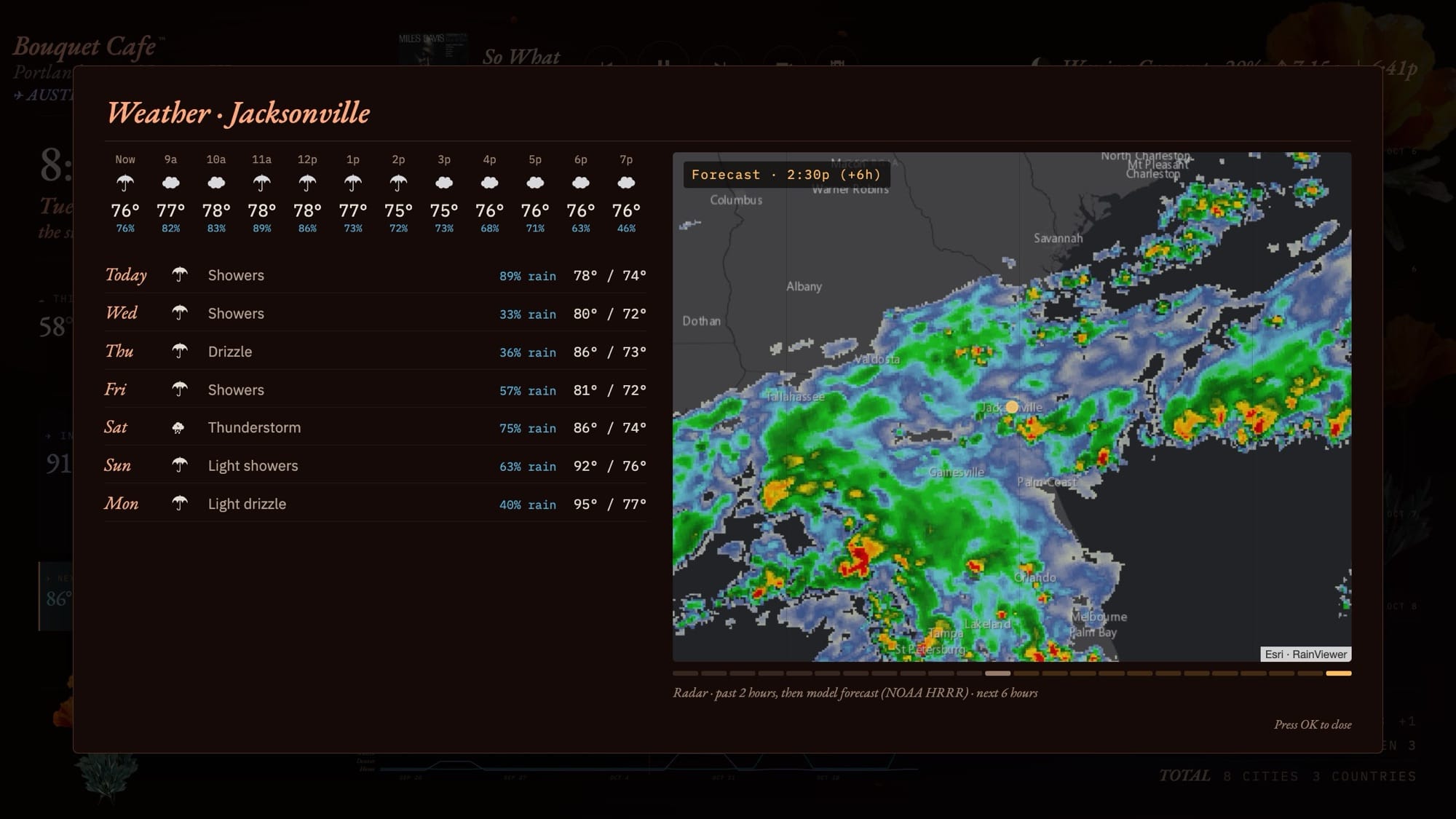
Task: Click the umbrella icon in the Today row
Action: pyautogui.click(x=180, y=274)
